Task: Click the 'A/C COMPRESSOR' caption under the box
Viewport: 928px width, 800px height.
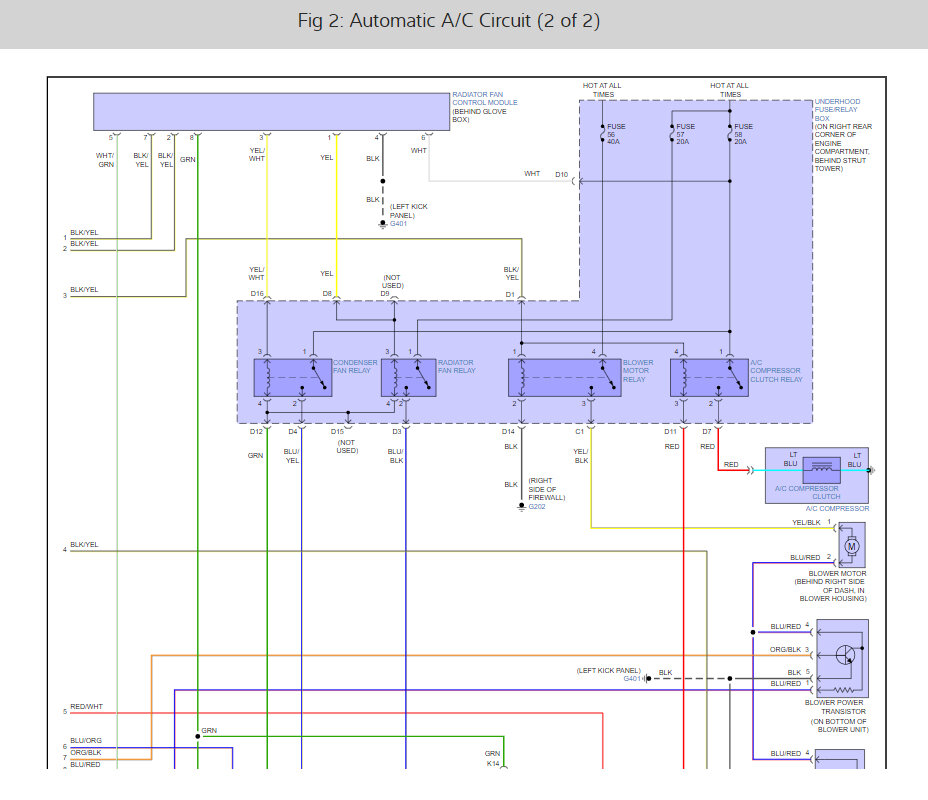Action: pyautogui.click(x=837, y=508)
